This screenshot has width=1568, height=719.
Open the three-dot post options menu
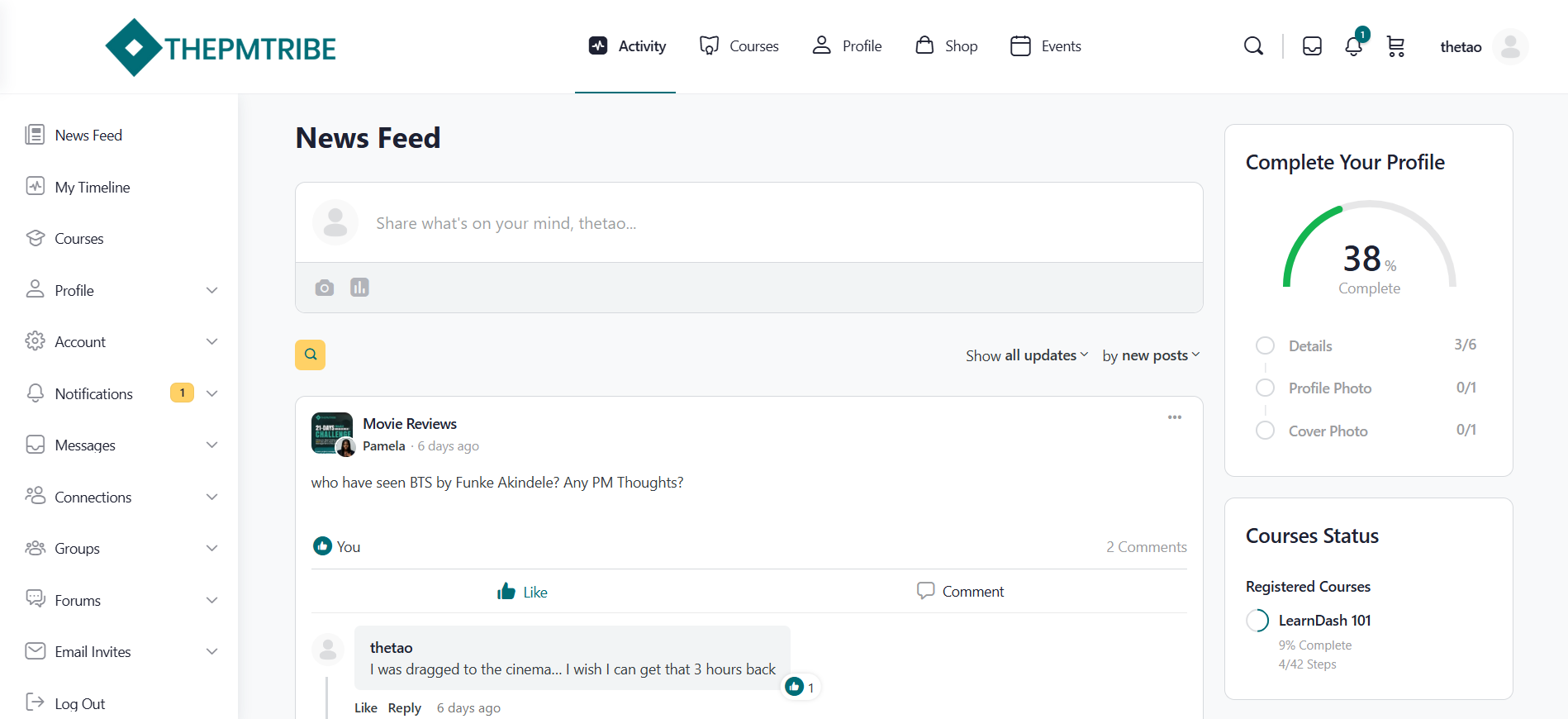(x=1174, y=417)
